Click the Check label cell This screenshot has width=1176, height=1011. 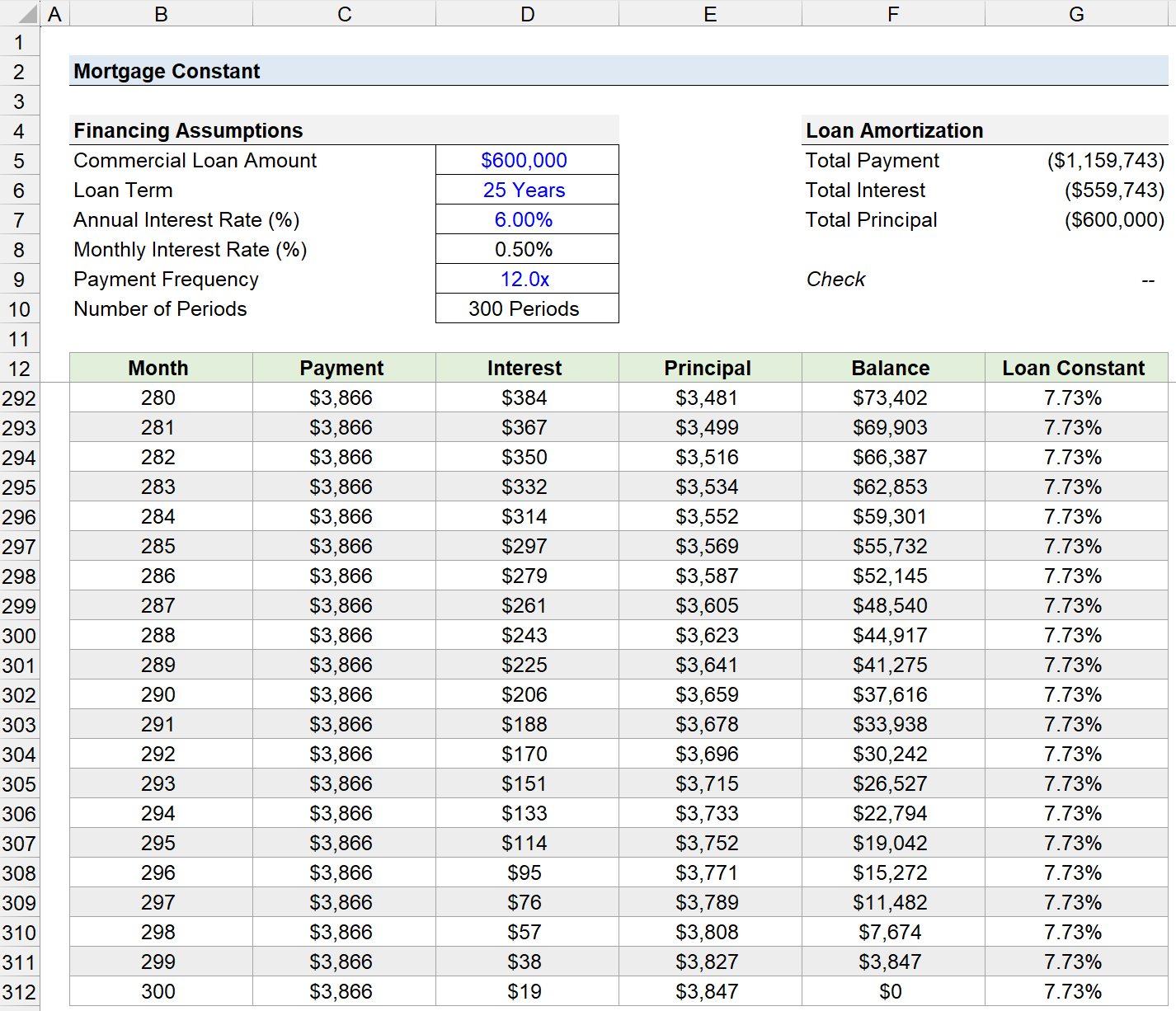tap(835, 280)
